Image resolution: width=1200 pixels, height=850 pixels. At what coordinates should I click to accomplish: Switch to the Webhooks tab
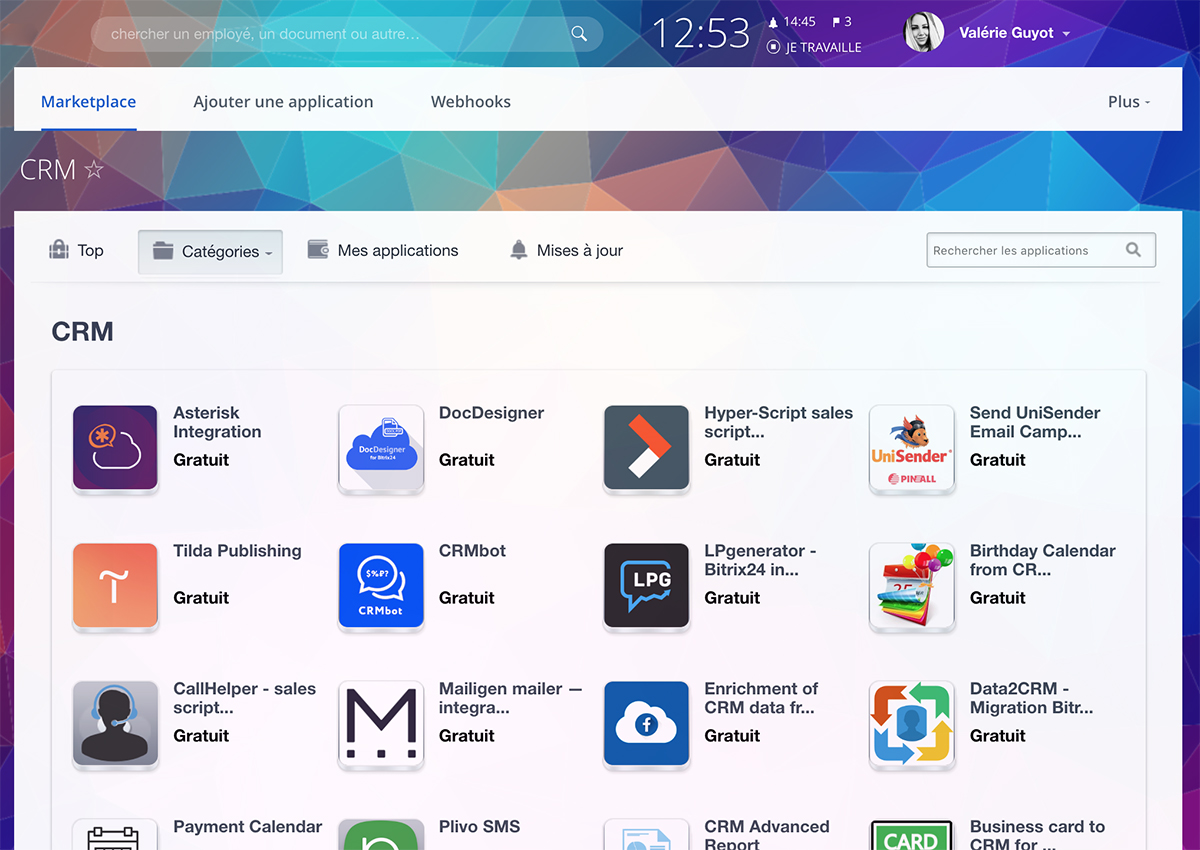(470, 102)
